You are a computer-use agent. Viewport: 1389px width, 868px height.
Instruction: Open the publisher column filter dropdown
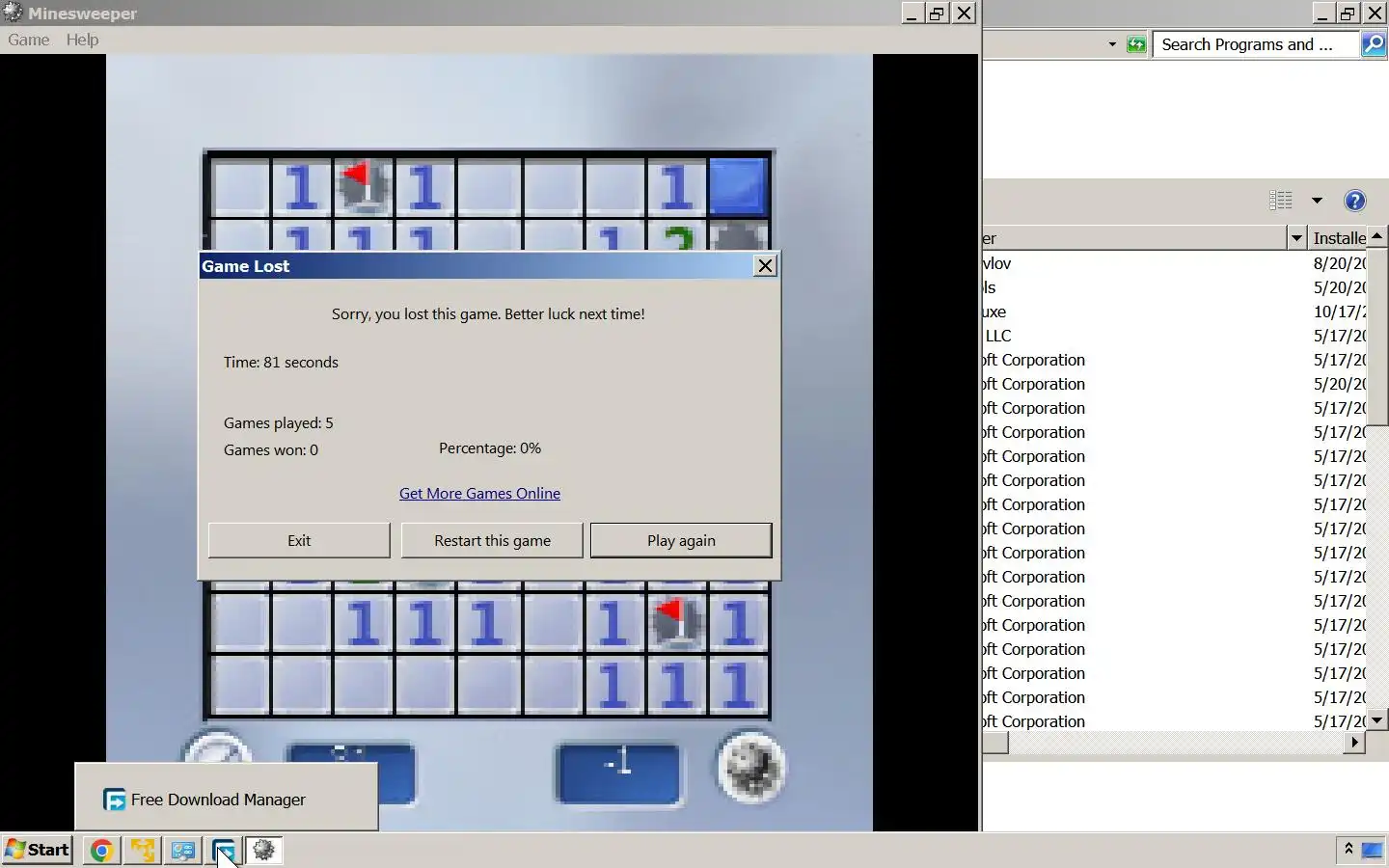coord(1296,237)
